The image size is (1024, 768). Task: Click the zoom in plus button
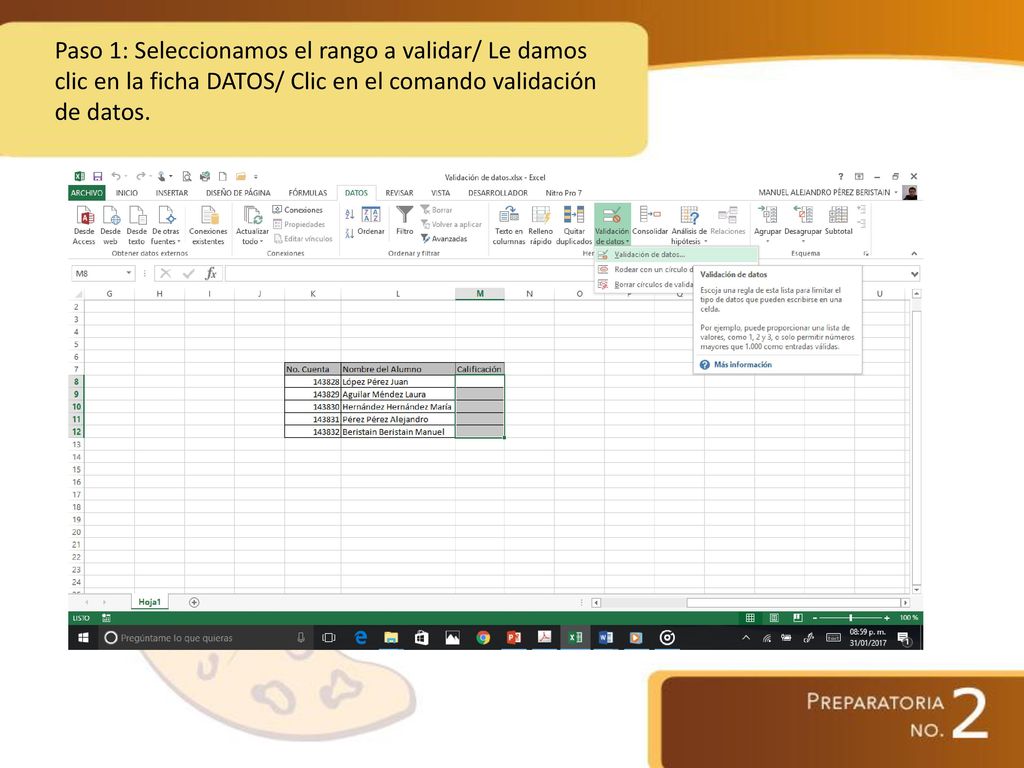pyautogui.click(x=886, y=618)
